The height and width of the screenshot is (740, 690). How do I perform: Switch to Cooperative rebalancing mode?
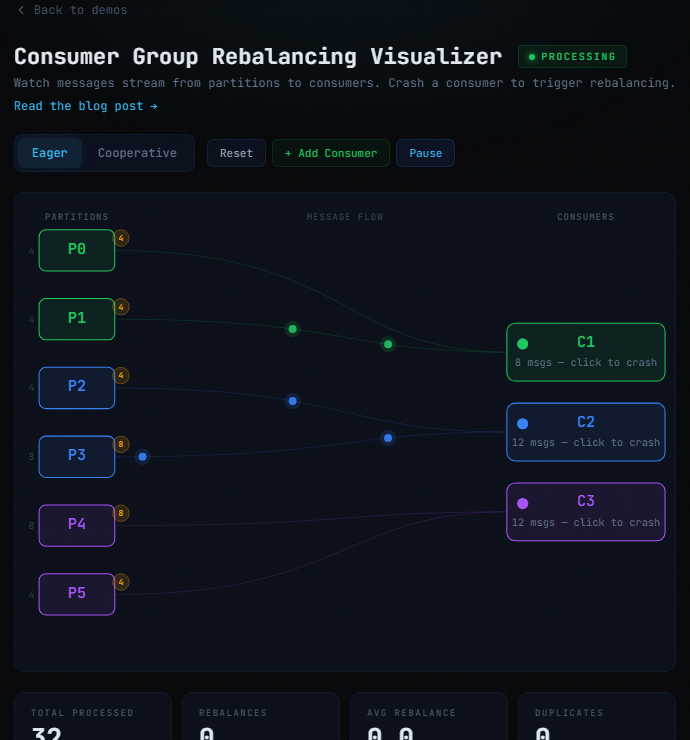137,153
